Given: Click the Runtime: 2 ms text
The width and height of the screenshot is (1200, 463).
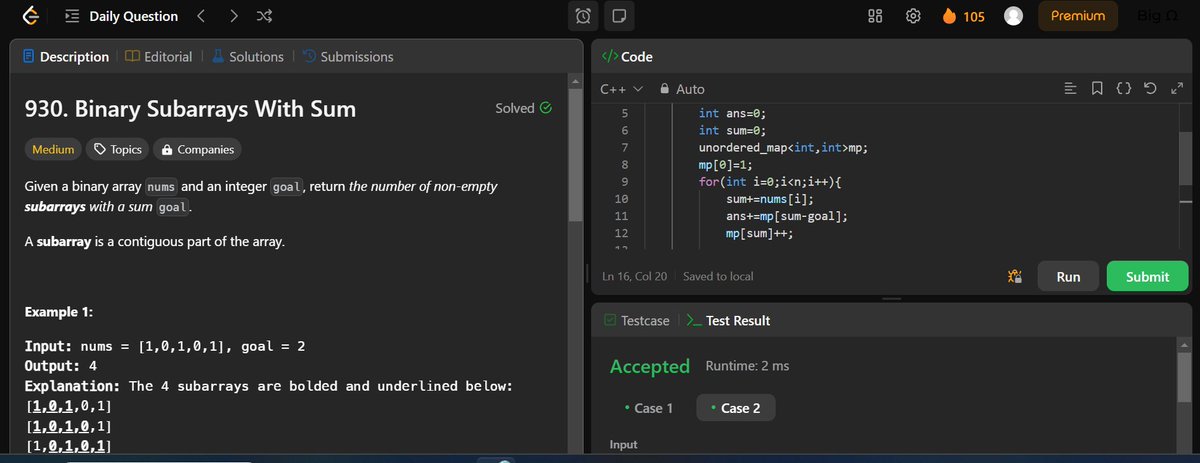Looking at the screenshot, I should pos(747,366).
